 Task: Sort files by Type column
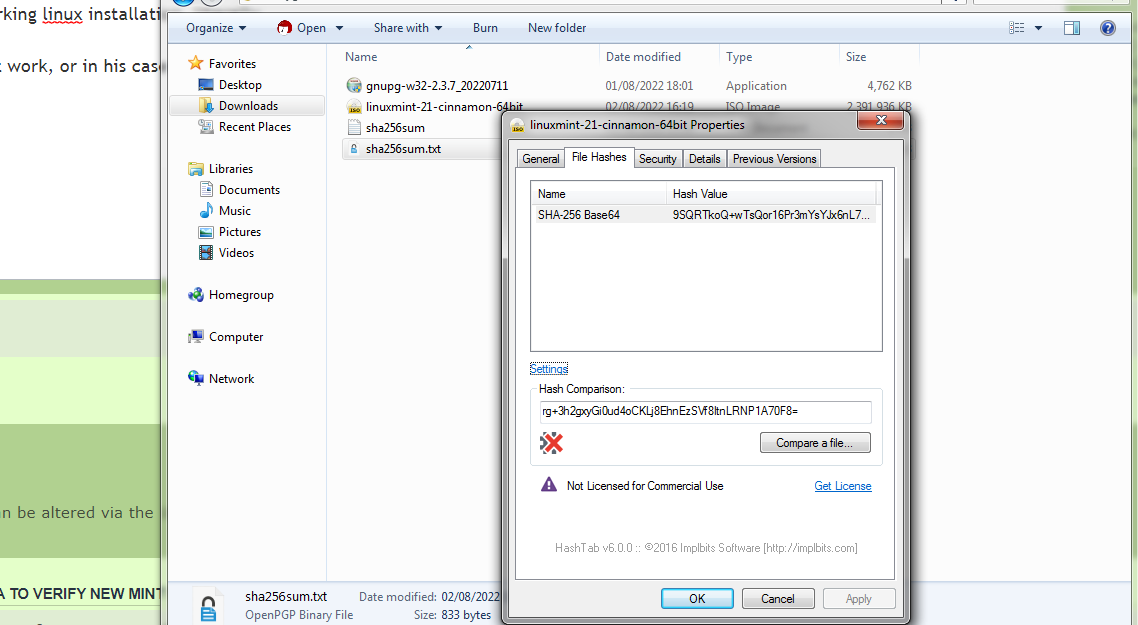tap(739, 57)
